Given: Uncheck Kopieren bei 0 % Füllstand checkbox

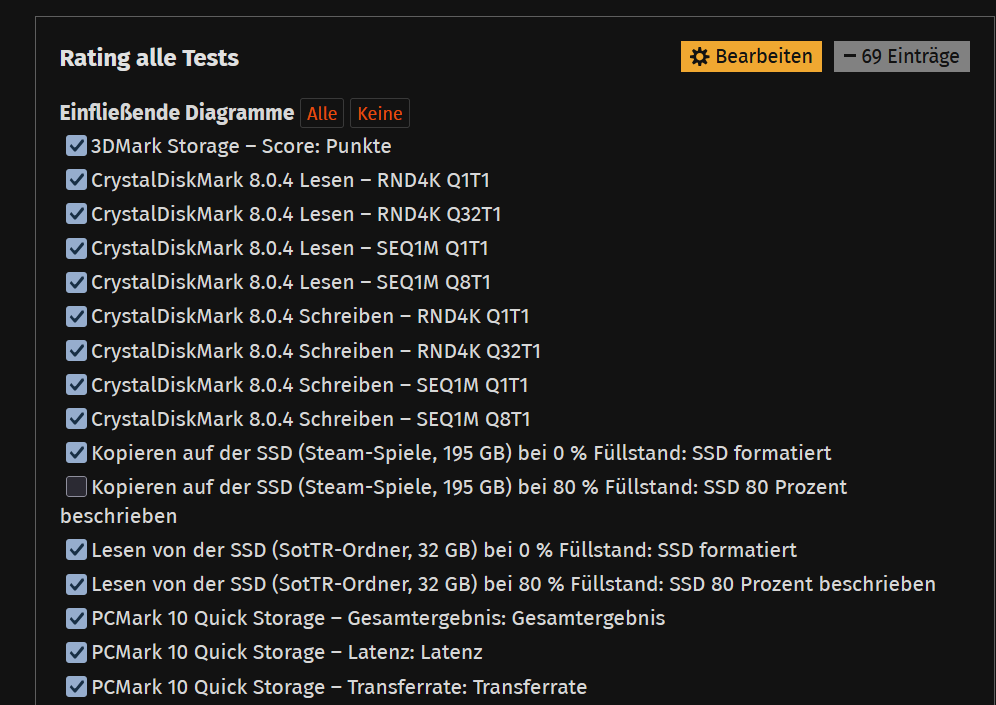Looking at the screenshot, I should 77,453.
